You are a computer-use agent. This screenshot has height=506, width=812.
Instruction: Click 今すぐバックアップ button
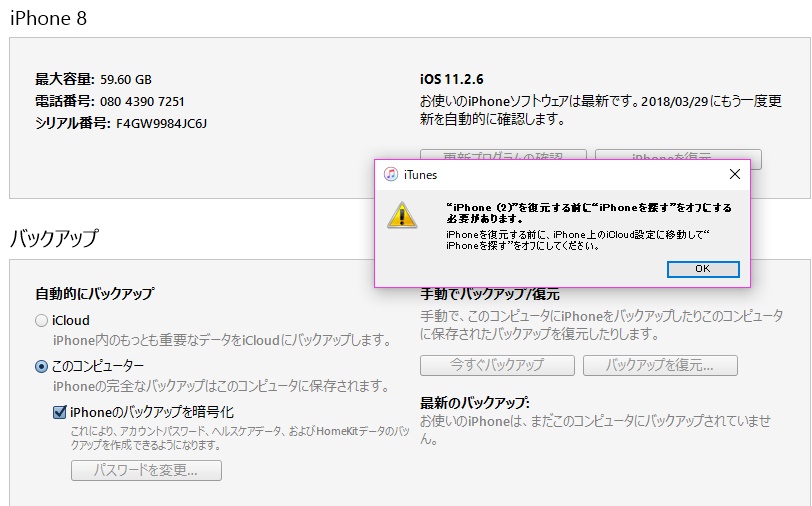[x=497, y=365]
